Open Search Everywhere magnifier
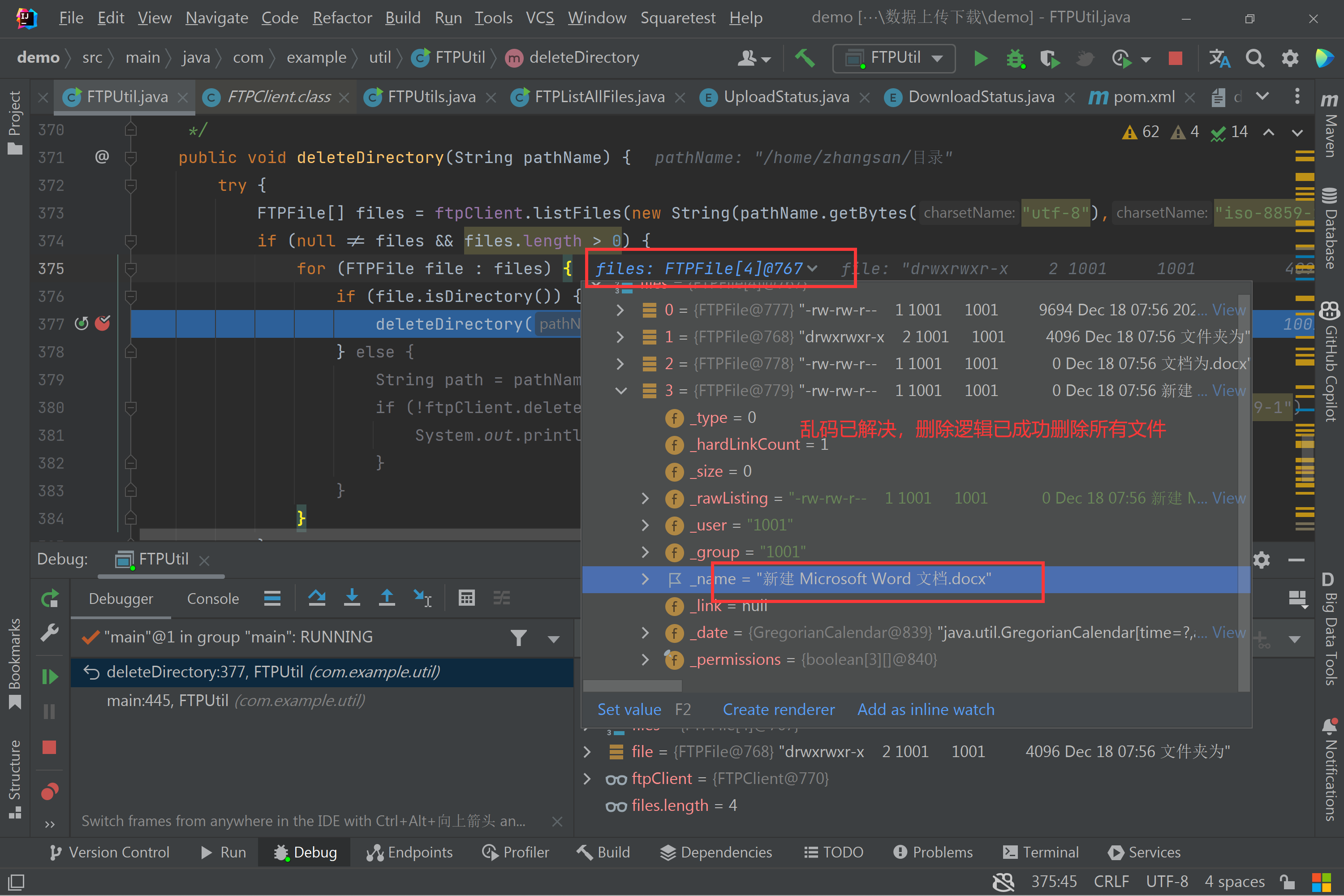This screenshot has height=896, width=1344. (1255, 58)
